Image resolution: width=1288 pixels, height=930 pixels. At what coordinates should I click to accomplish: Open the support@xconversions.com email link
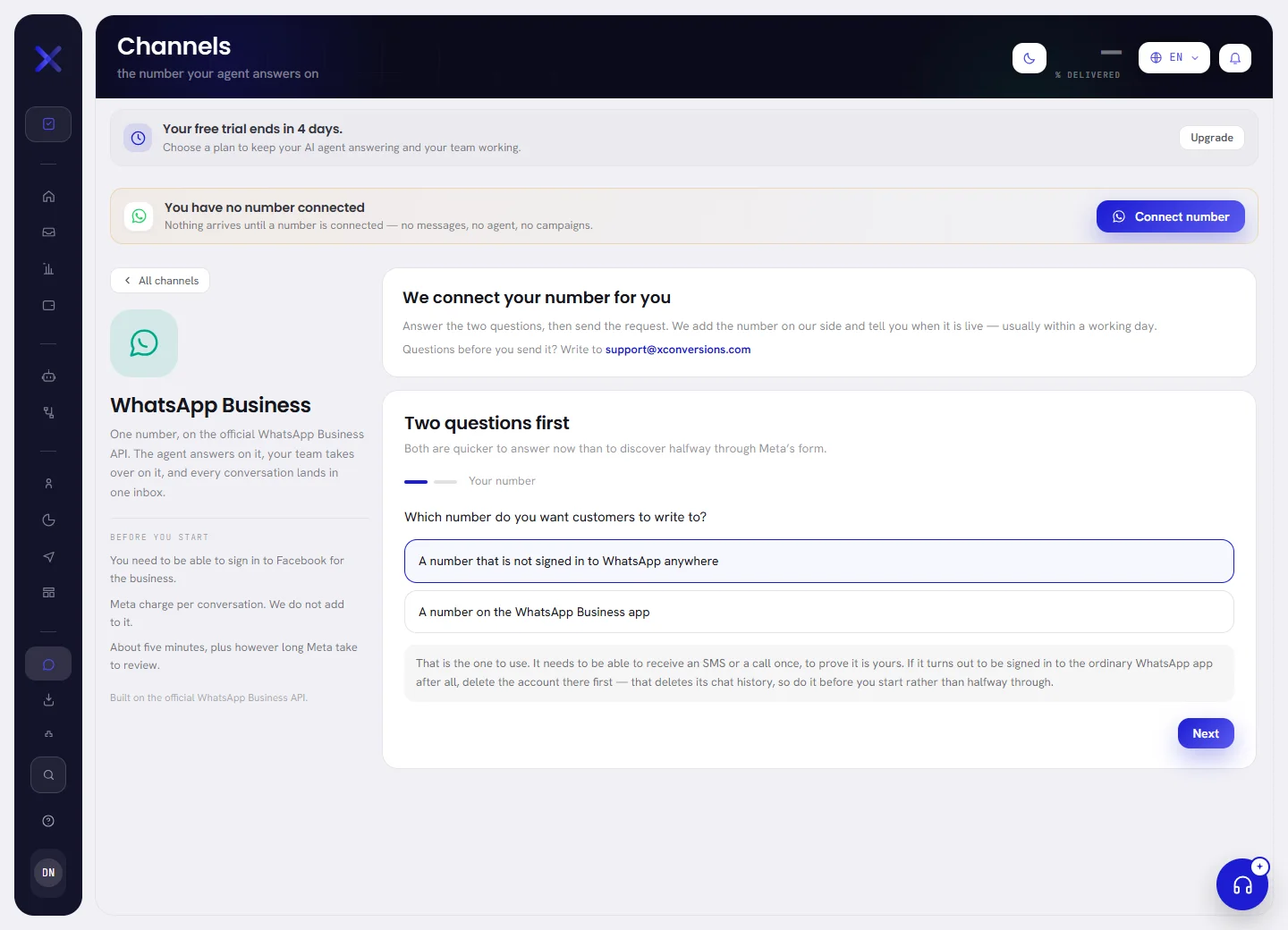pos(678,350)
